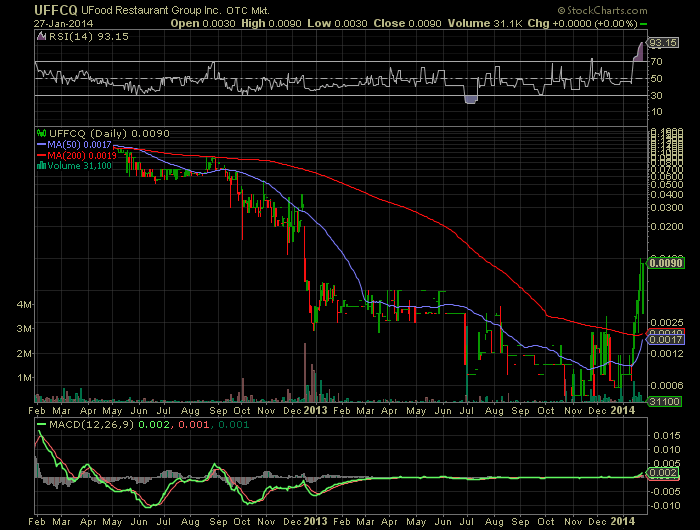The image size is (700, 530).
Task: Click the 70 level on RSI axis
Action: pyautogui.click(x=656, y=62)
